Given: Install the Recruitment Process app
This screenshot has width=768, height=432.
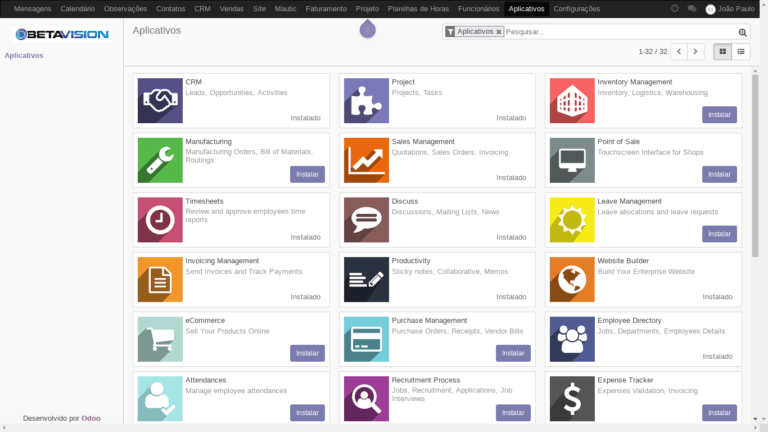Looking at the screenshot, I should point(513,413).
